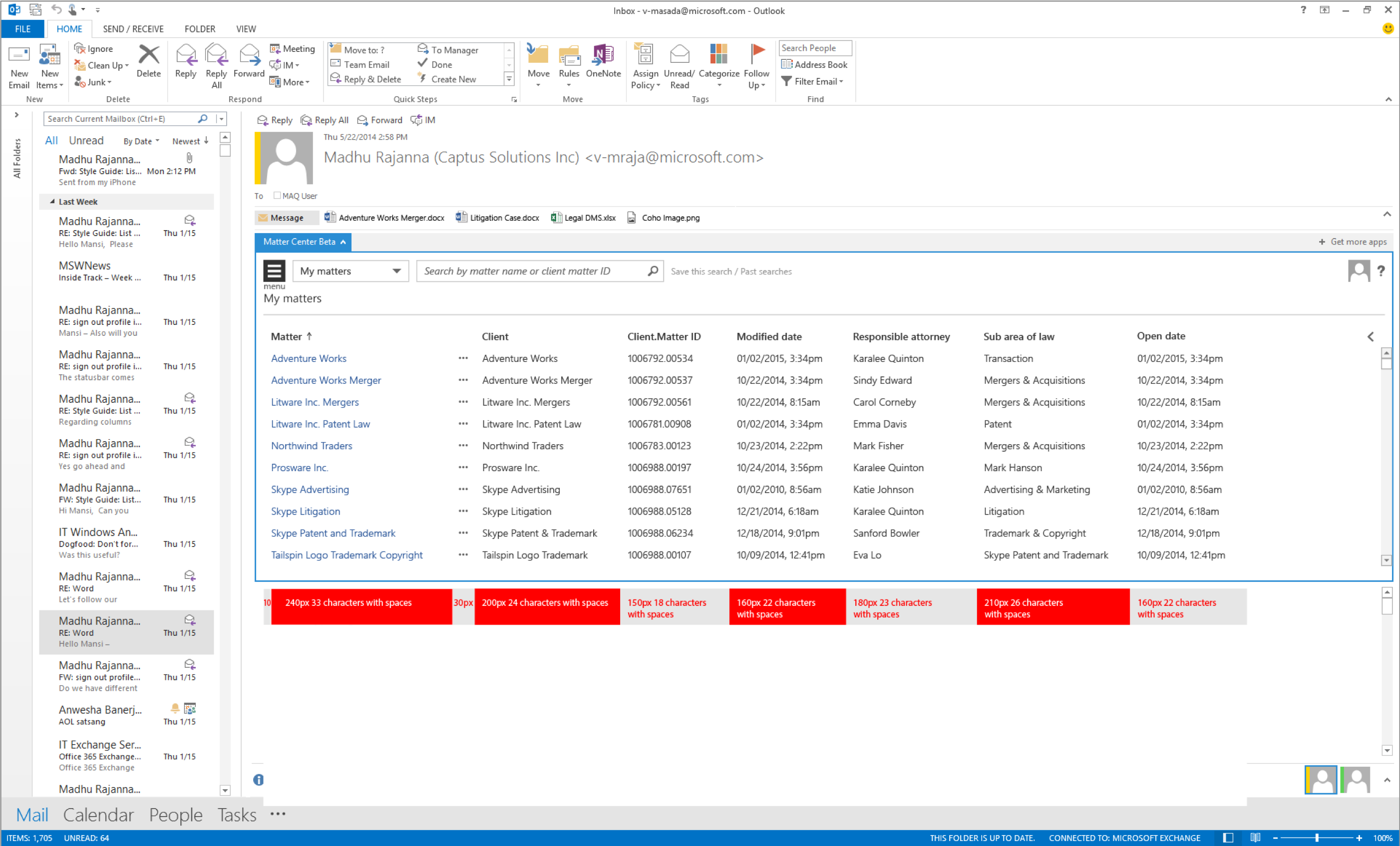Open the Adventure Works row ellipsis menu
Screen dimensions: 1400x846
coord(463,358)
